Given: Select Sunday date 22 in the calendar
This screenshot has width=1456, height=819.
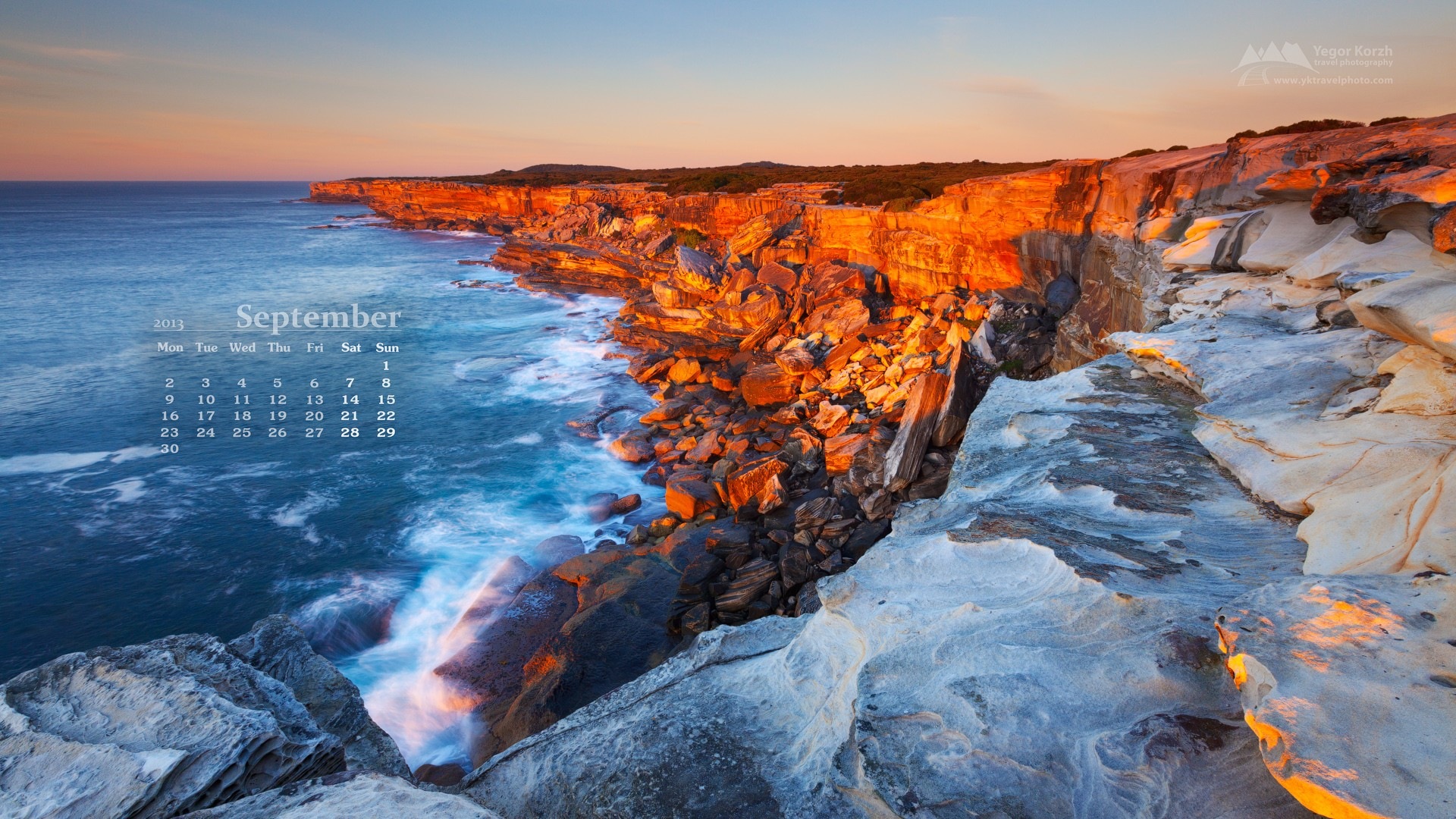Looking at the screenshot, I should (386, 416).
